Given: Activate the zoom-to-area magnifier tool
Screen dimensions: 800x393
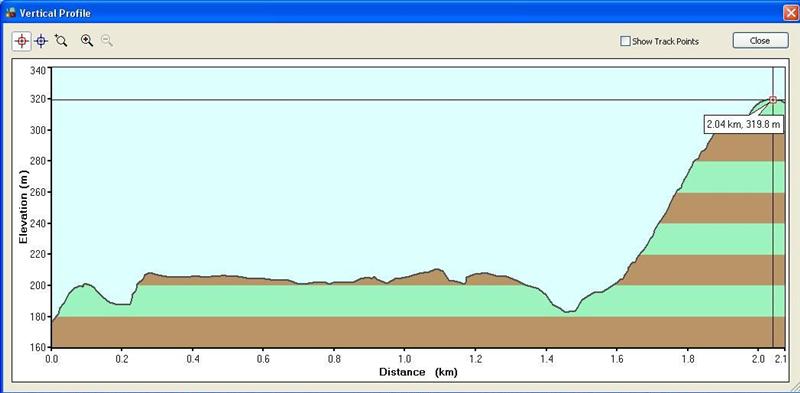Looking at the screenshot, I should click(x=61, y=41).
